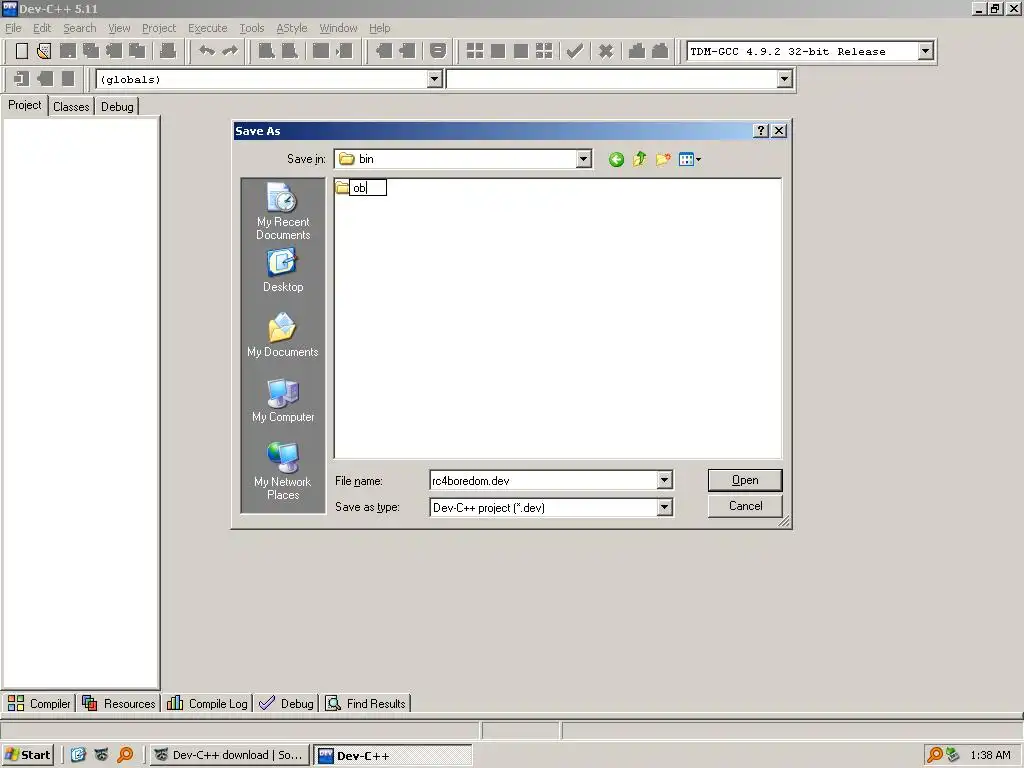1024x768 pixels.
Task: Open My Computer in places bar
Action: pos(283,400)
